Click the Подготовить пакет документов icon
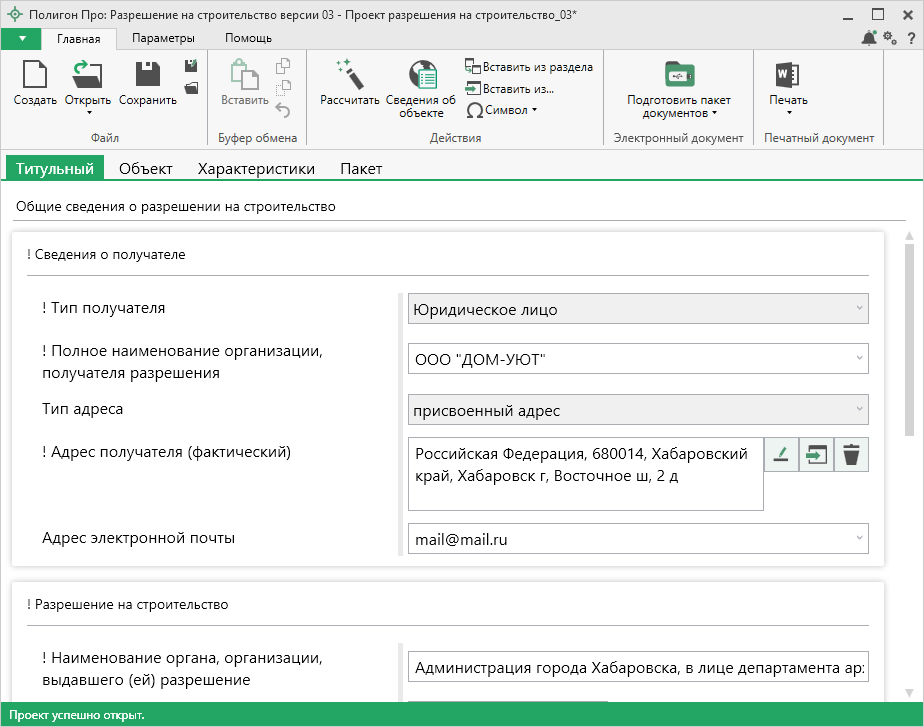The height and width of the screenshot is (727, 924). pos(678,76)
